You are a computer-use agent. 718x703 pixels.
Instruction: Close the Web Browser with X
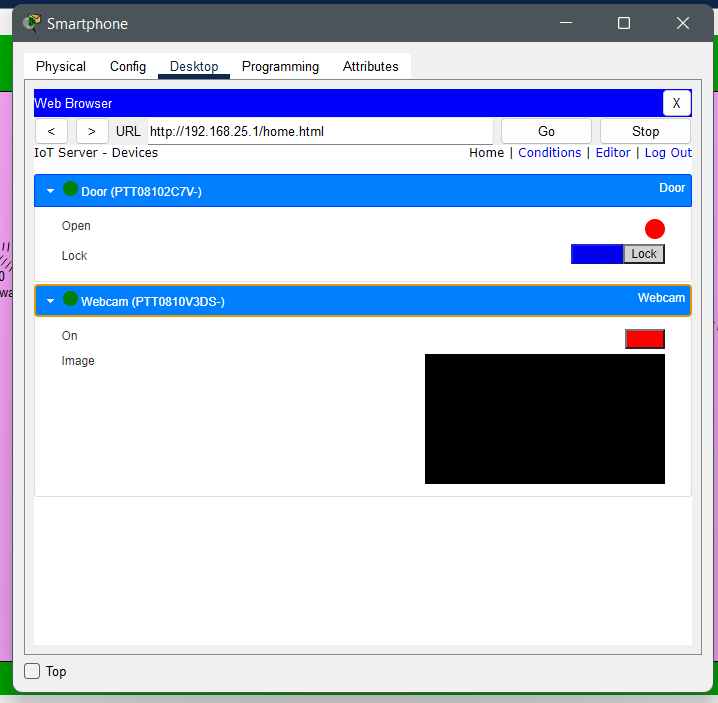tap(676, 103)
